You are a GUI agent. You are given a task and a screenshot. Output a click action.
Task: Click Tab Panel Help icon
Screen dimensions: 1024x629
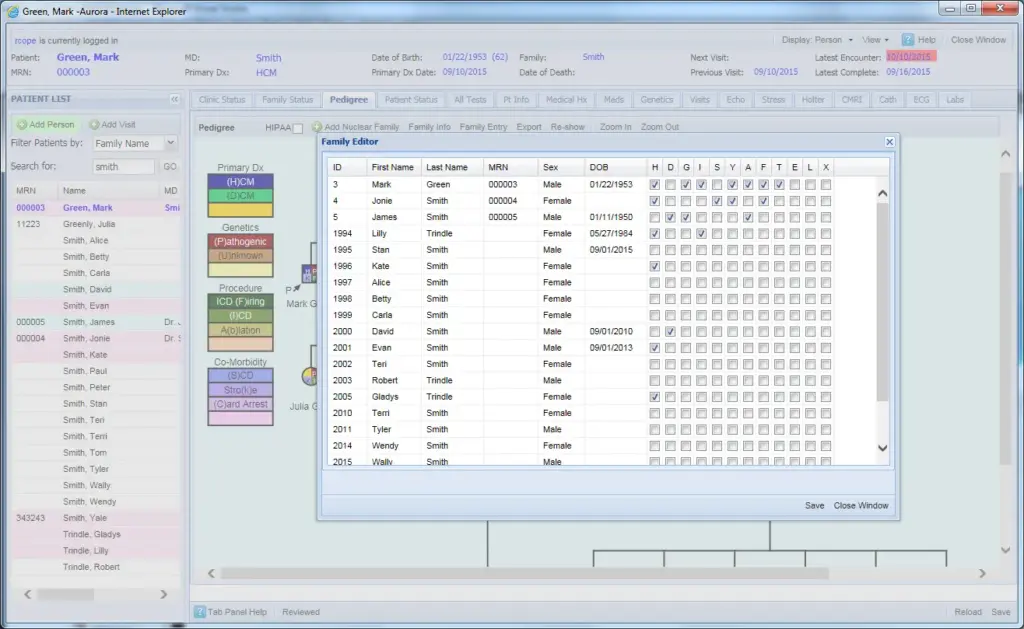coord(200,612)
